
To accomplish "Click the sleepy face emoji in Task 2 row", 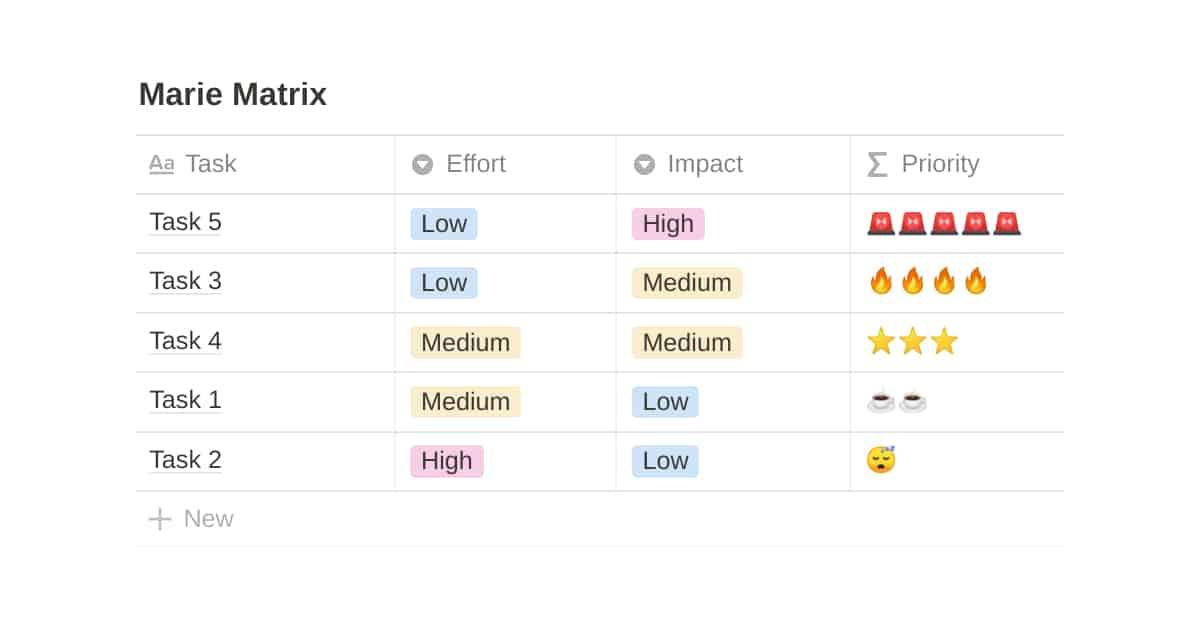I will coord(881,459).
